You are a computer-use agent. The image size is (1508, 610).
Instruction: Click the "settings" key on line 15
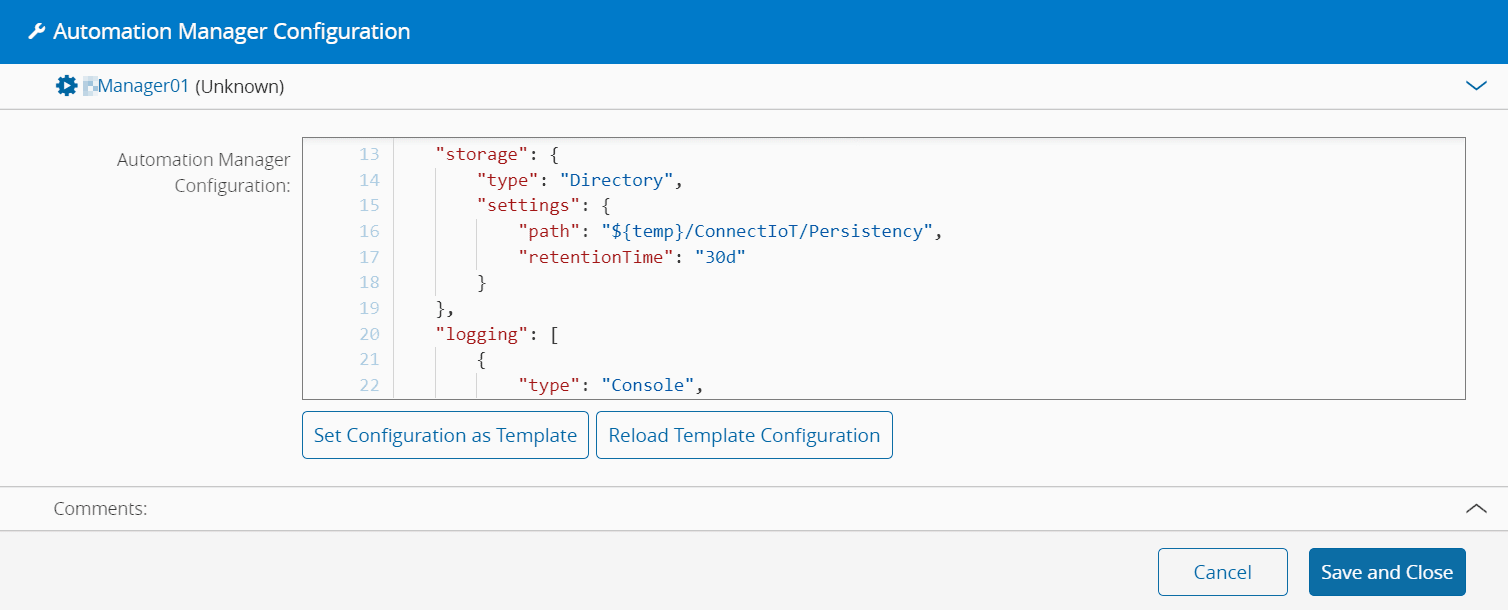click(x=523, y=205)
